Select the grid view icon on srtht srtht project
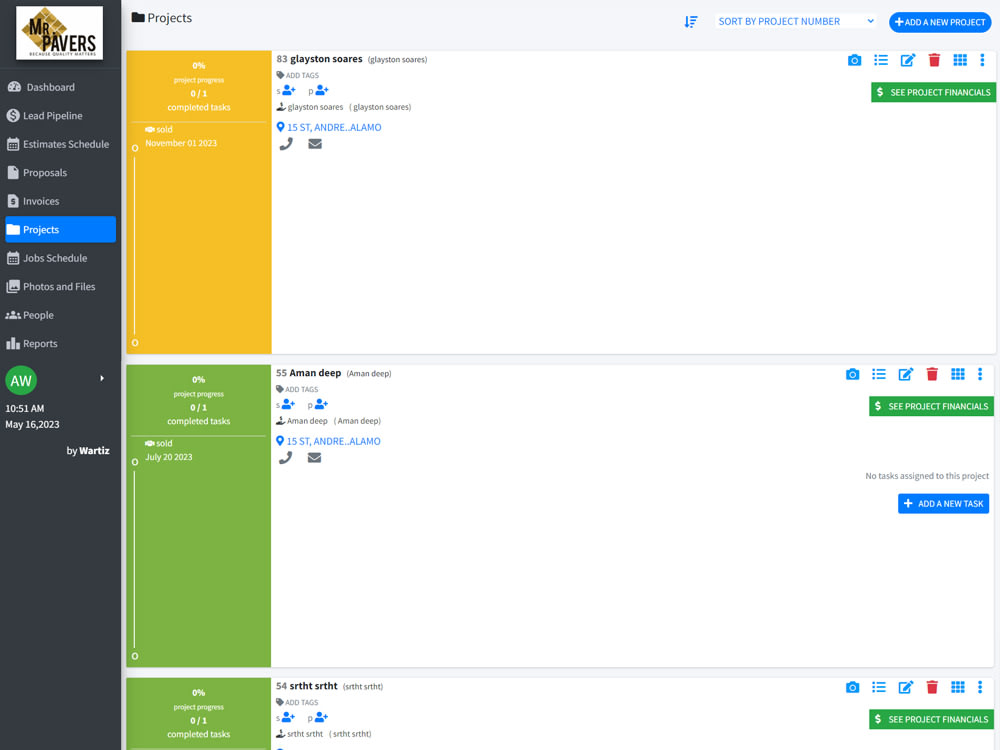 [958, 687]
